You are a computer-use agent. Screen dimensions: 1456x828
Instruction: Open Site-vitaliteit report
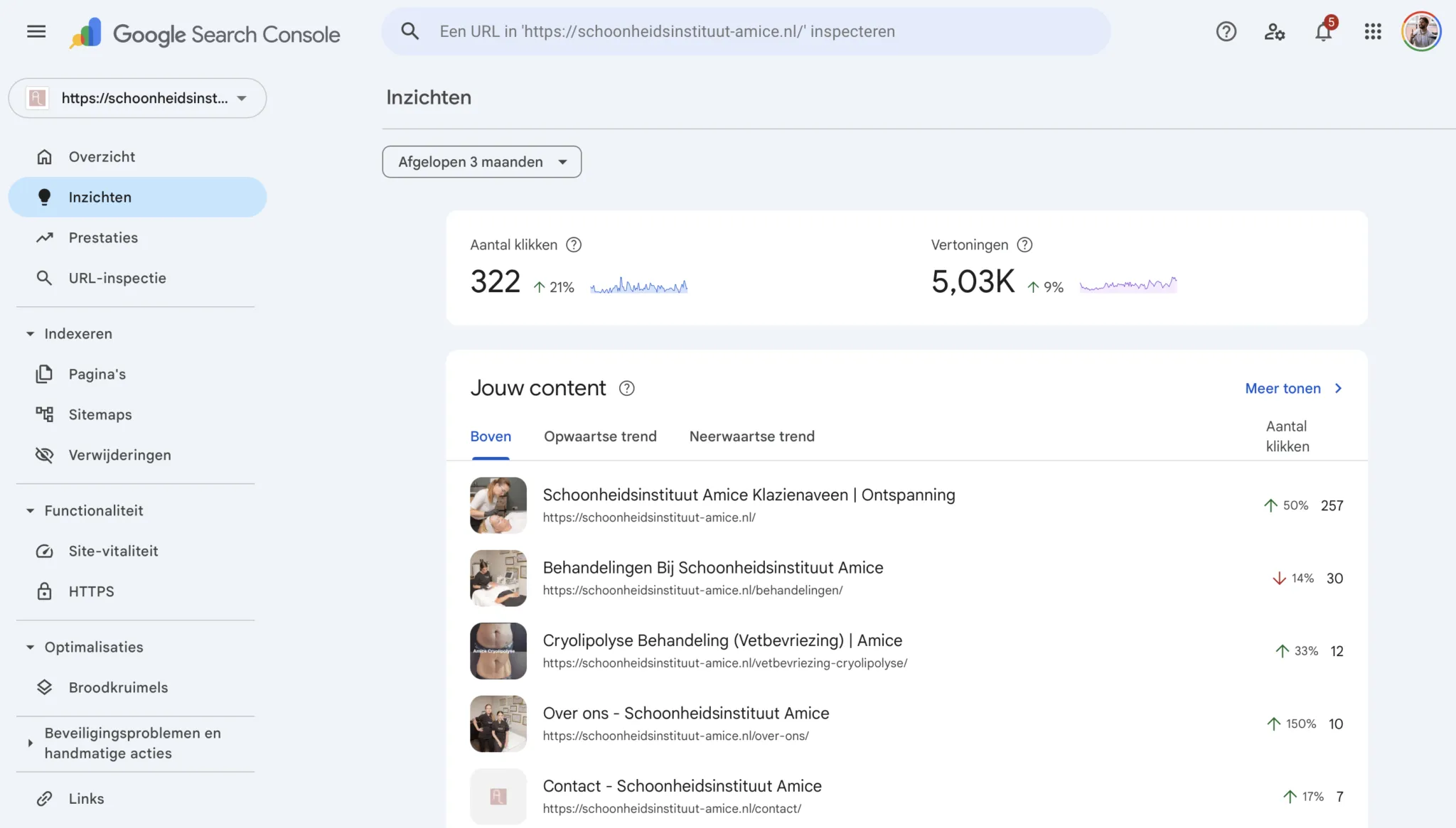(x=137, y=551)
